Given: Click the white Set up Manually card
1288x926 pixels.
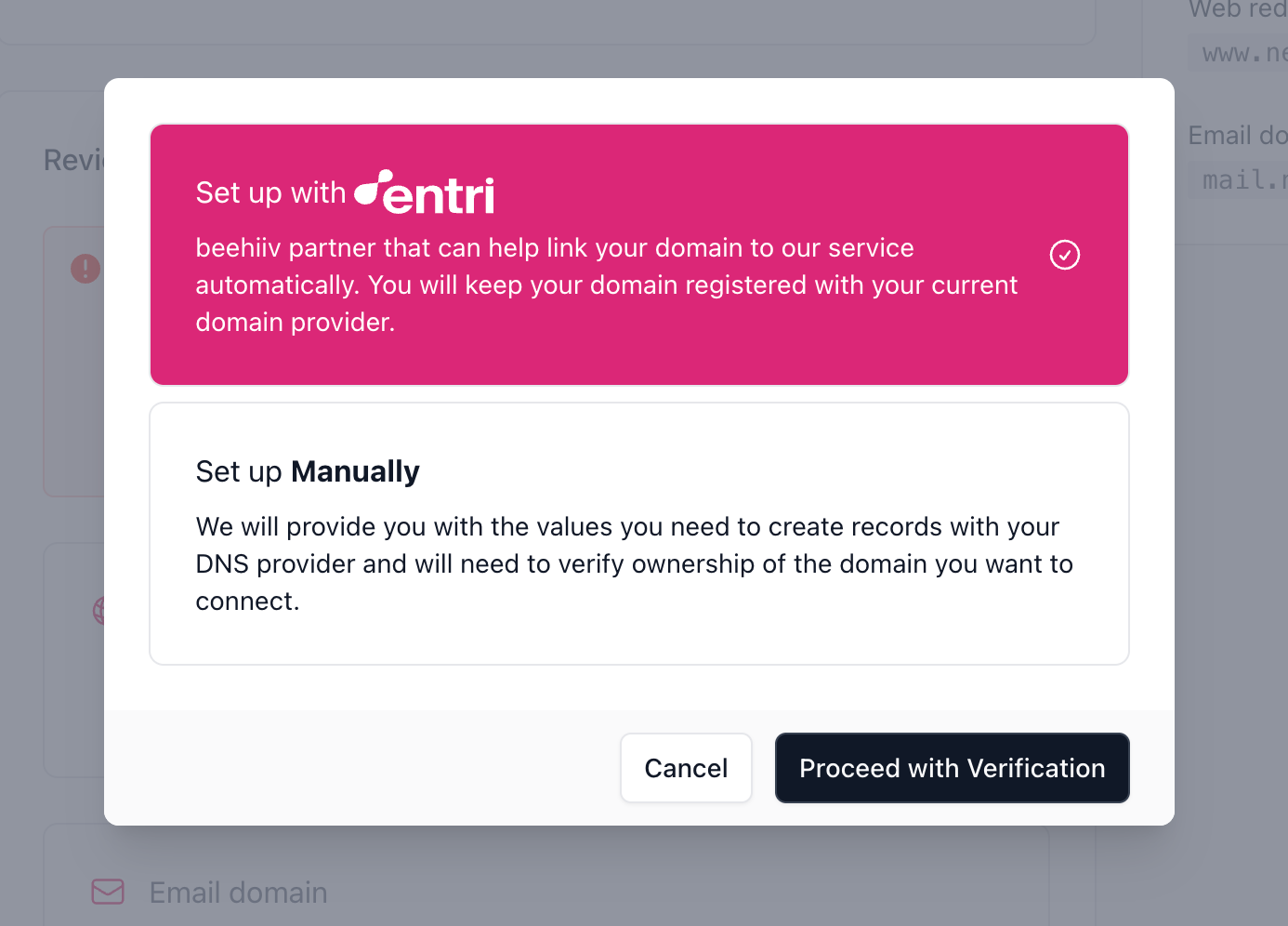Looking at the screenshot, I should click(x=638, y=534).
